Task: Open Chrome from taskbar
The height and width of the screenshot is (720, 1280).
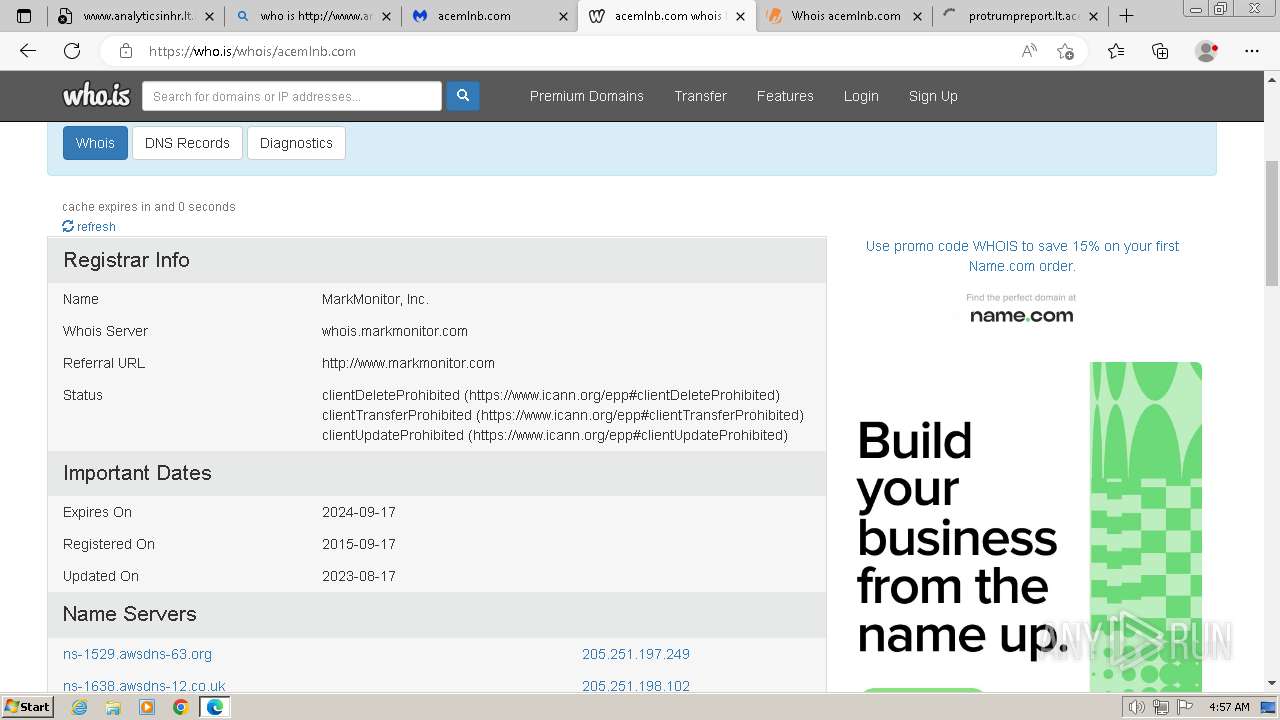Action: coord(181,707)
